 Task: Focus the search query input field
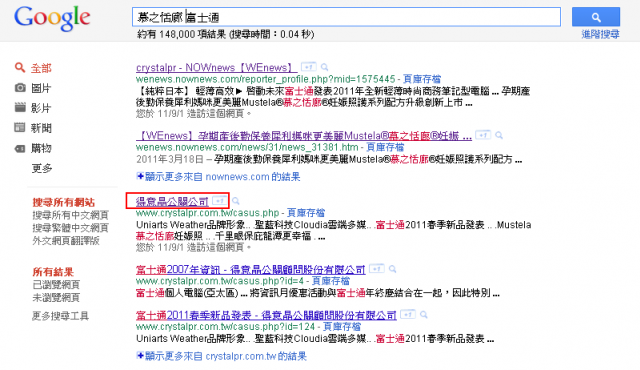(x=346, y=17)
